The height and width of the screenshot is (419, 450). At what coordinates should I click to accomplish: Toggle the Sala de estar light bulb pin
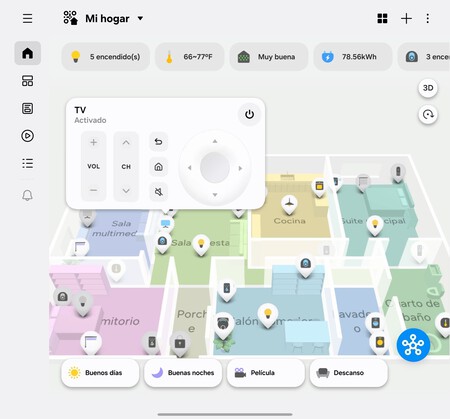click(201, 244)
